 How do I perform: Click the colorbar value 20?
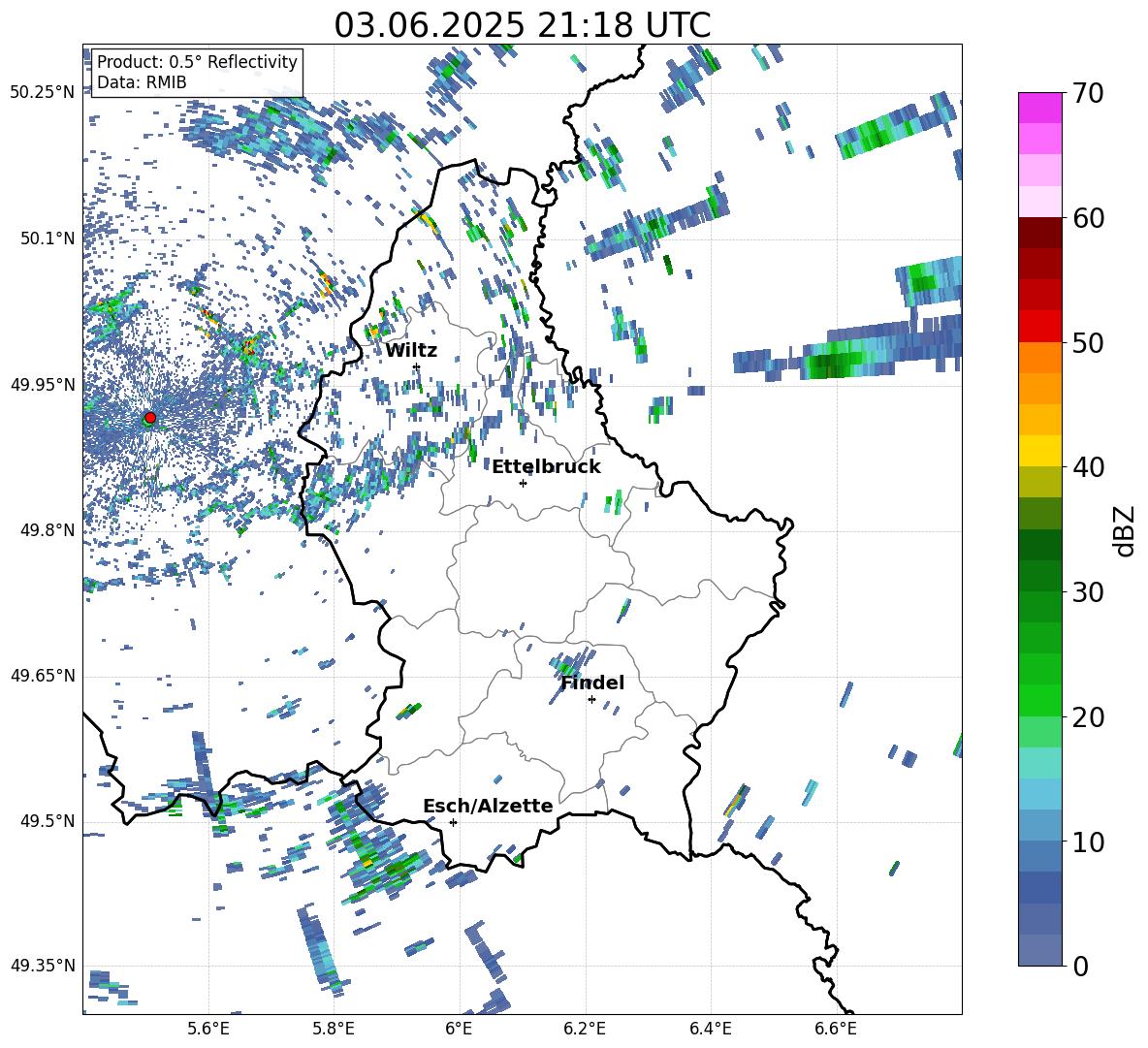tap(1088, 716)
